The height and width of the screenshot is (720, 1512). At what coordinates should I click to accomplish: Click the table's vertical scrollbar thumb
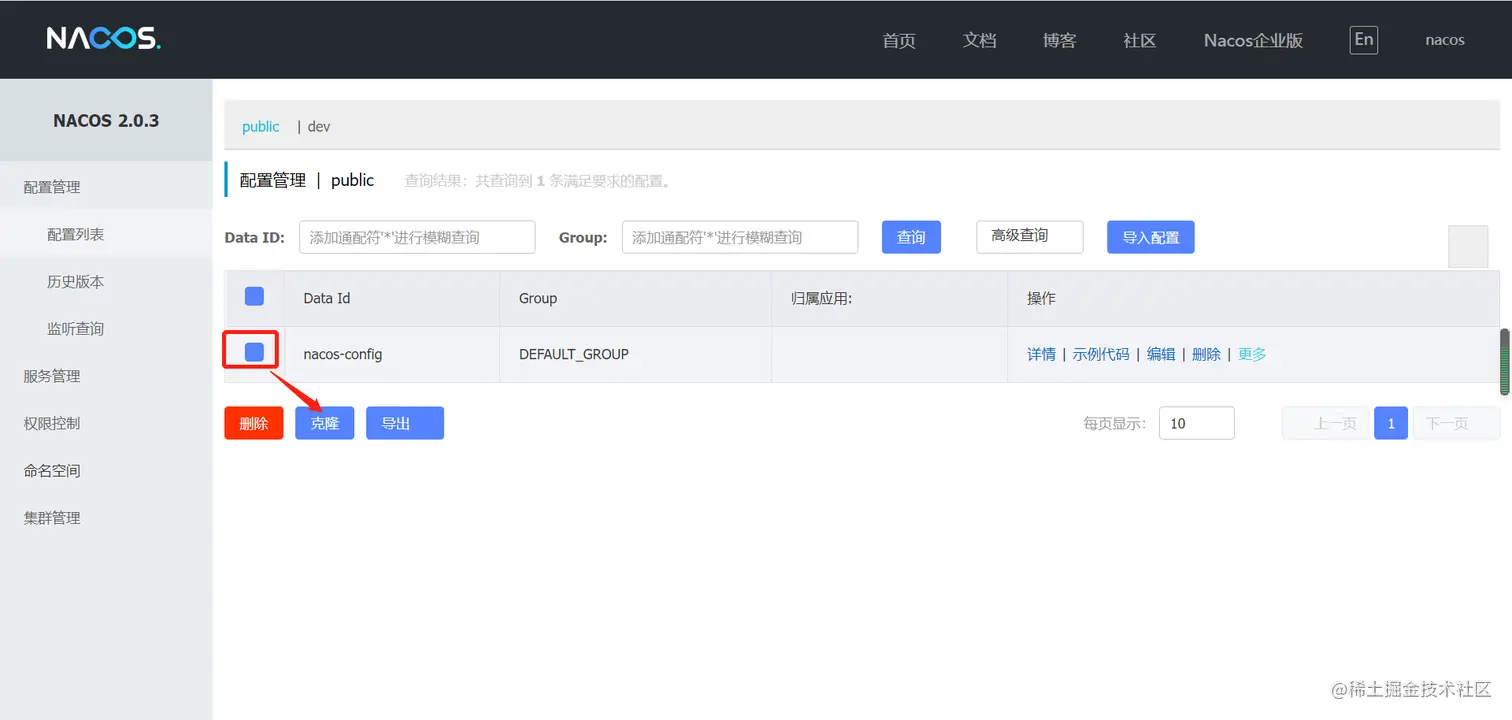coord(1504,361)
